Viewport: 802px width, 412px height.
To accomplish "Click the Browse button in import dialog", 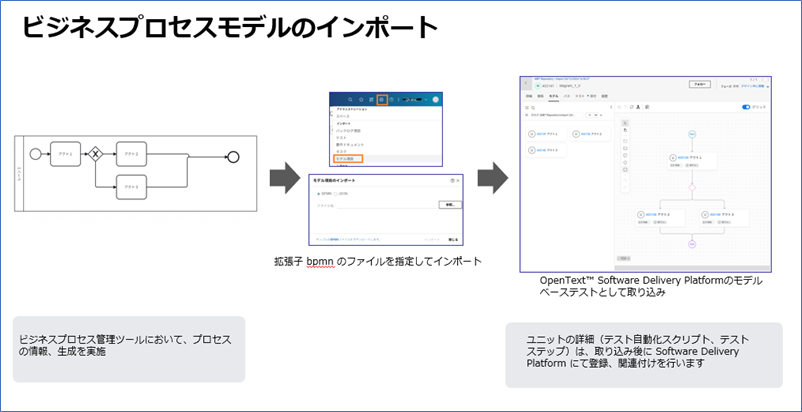I will tap(449, 204).
